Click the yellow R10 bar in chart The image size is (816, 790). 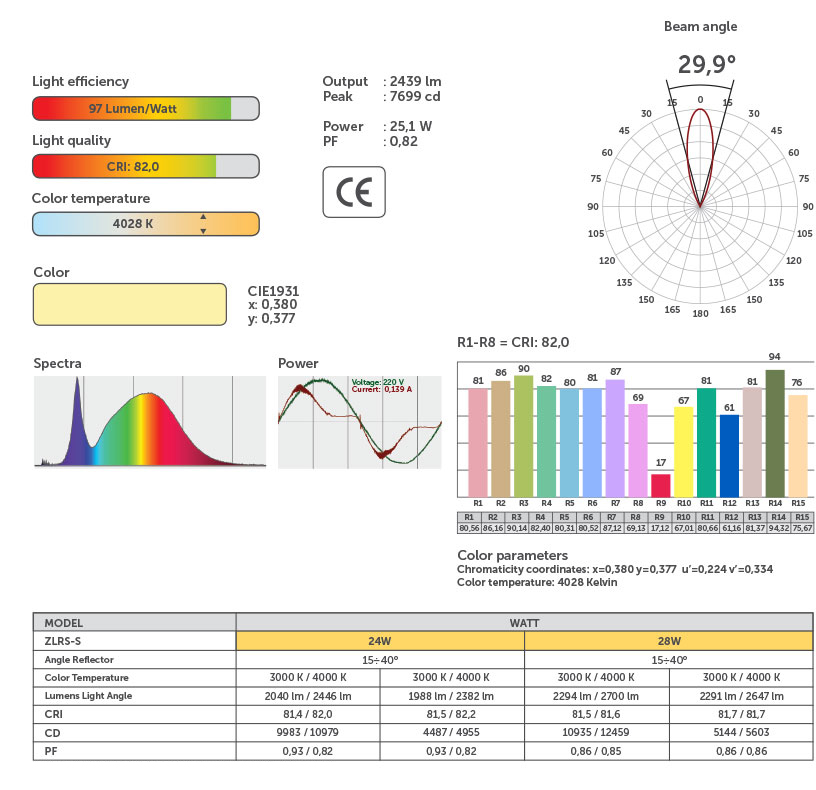click(x=683, y=452)
